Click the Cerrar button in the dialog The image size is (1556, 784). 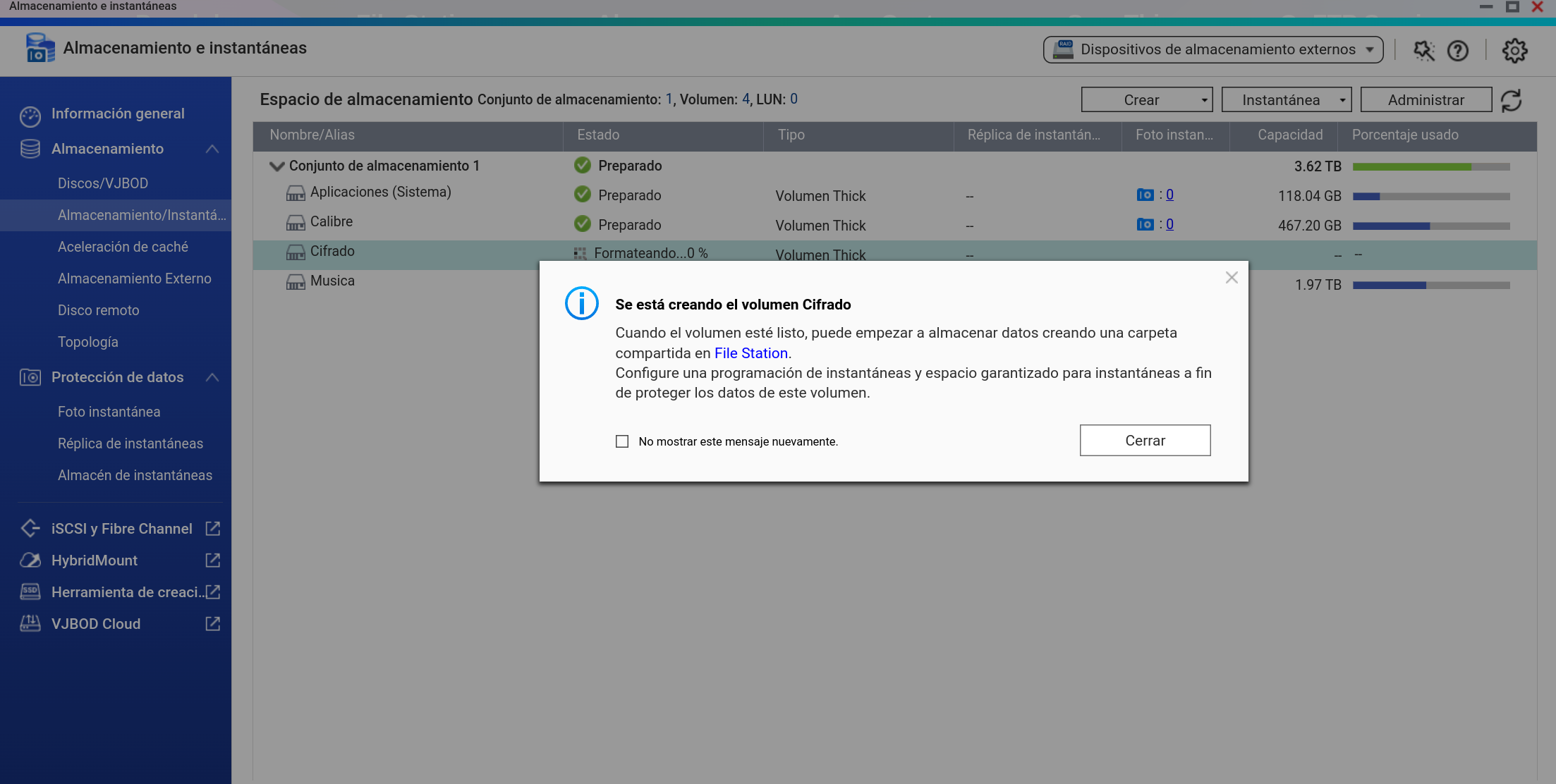coord(1144,441)
